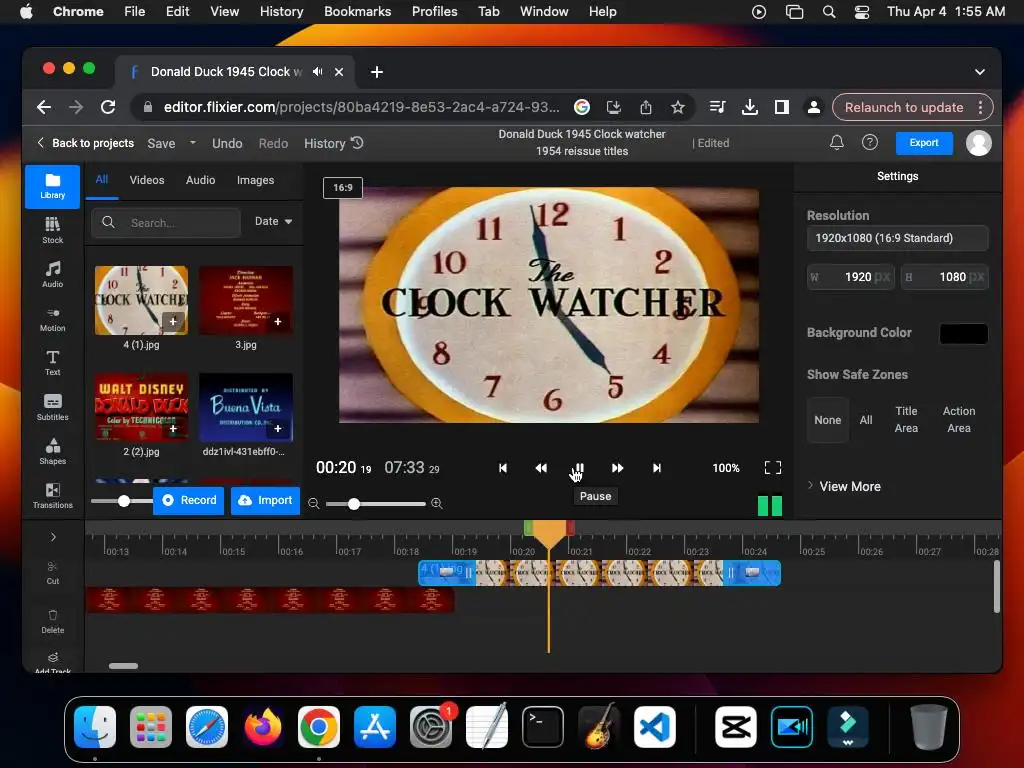The image size is (1024, 768).
Task: Open the Resolution dropdown
Action: (x=897, y=238)
